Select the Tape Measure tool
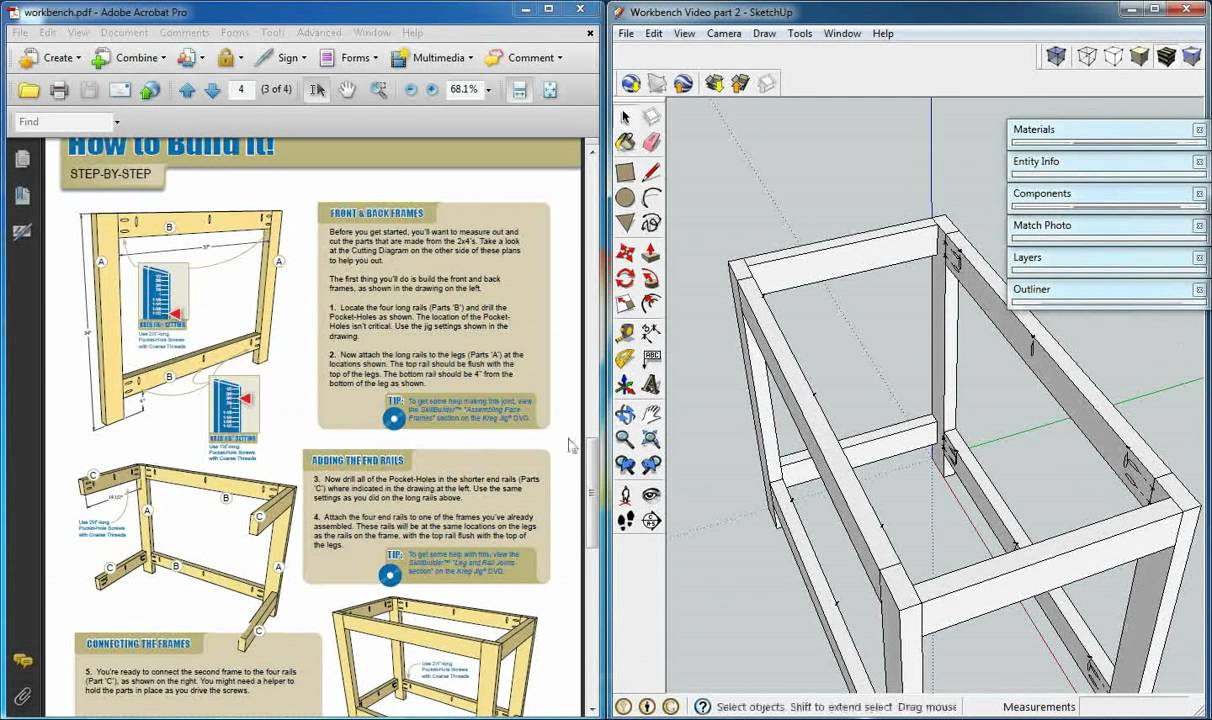Screen dimensions: 1212x720 [625, 333]
